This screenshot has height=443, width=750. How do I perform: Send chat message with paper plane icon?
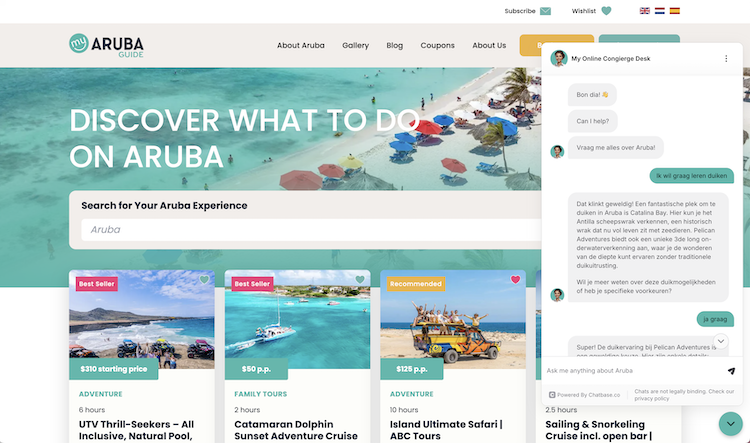click(731, 371)
